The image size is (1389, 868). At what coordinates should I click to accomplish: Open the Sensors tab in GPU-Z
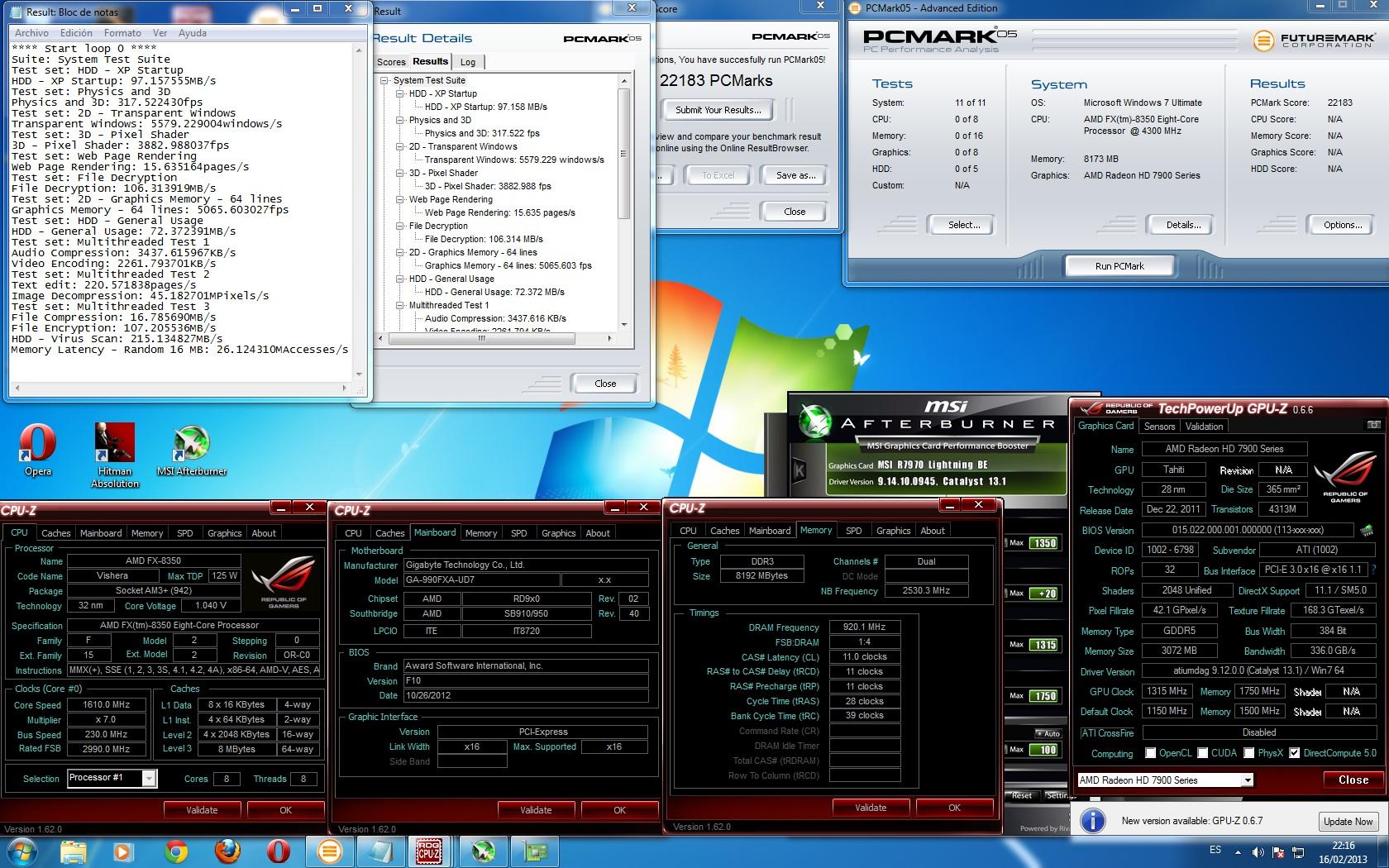(1159, 426)
